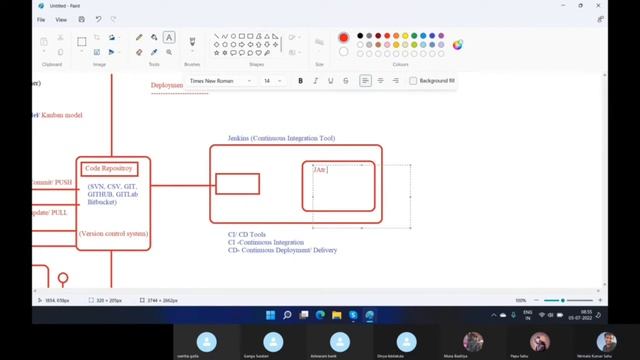Image resolution: width=640 pixels, height=360 pixels.
Task: Expand the Rotate options arrow
Action: point(119,38)
